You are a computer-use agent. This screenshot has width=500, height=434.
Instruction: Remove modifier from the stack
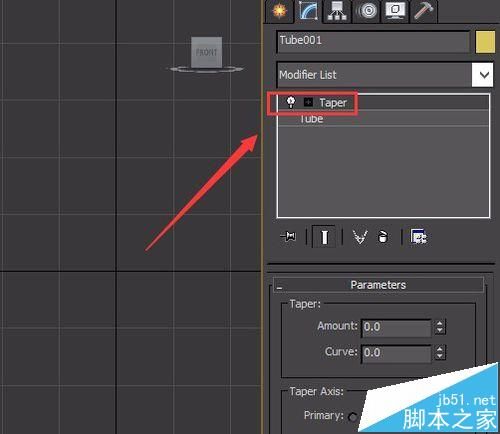383,237
